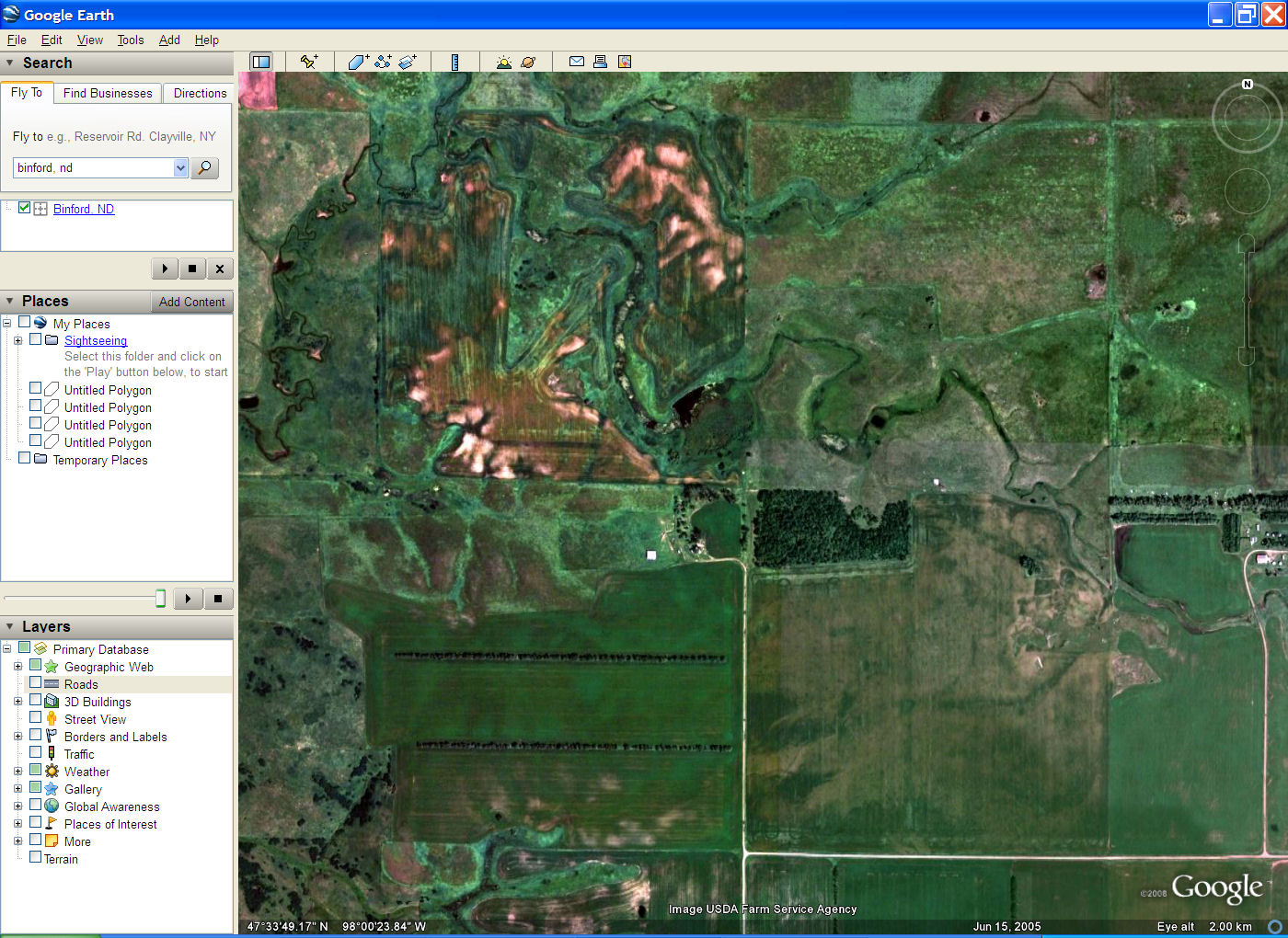Viewport: 1288px width, 938px height.
Task: Click the Places of Interest flag icon
Action: tap(52, 824)
